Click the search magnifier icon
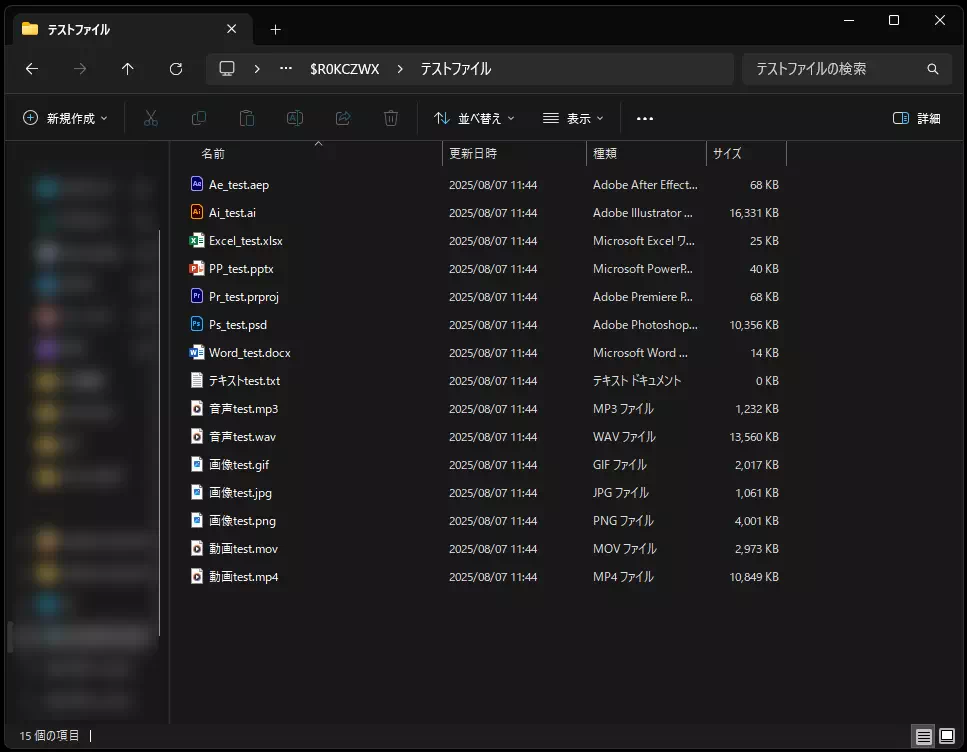Viewport: 967px width, 752px height. pyautogui.click(x=932, y=69)
